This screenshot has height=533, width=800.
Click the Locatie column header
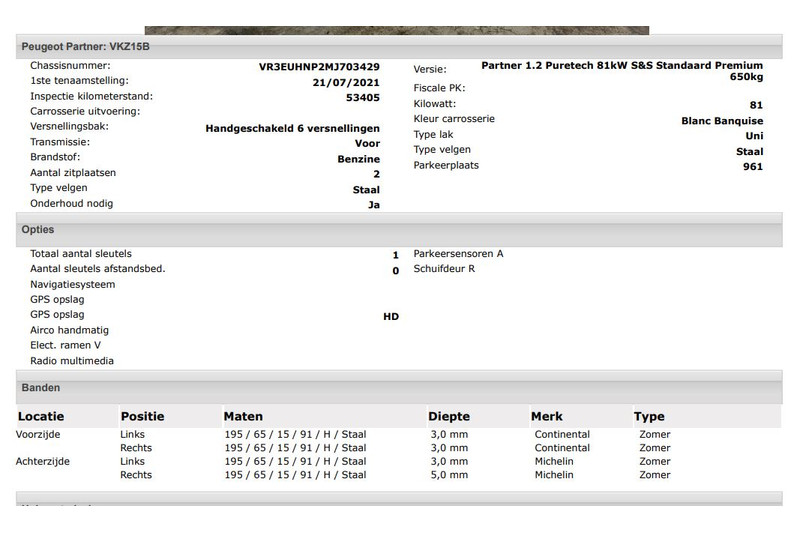[x=41, y=416]
